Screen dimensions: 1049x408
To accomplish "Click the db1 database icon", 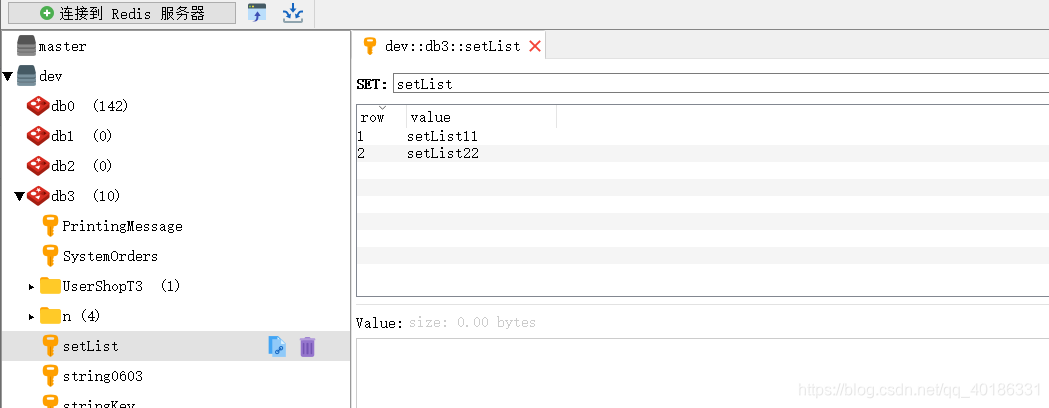I will [38, 136].
